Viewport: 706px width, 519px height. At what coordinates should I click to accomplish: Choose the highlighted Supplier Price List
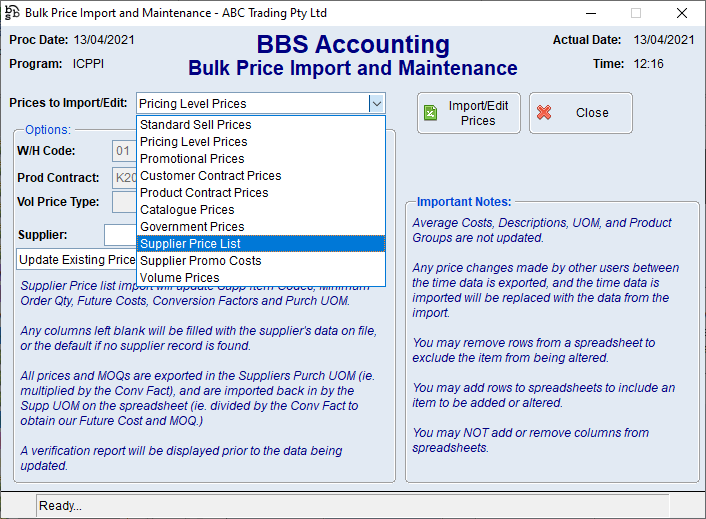pyautogui.click(x=190, y=244)
